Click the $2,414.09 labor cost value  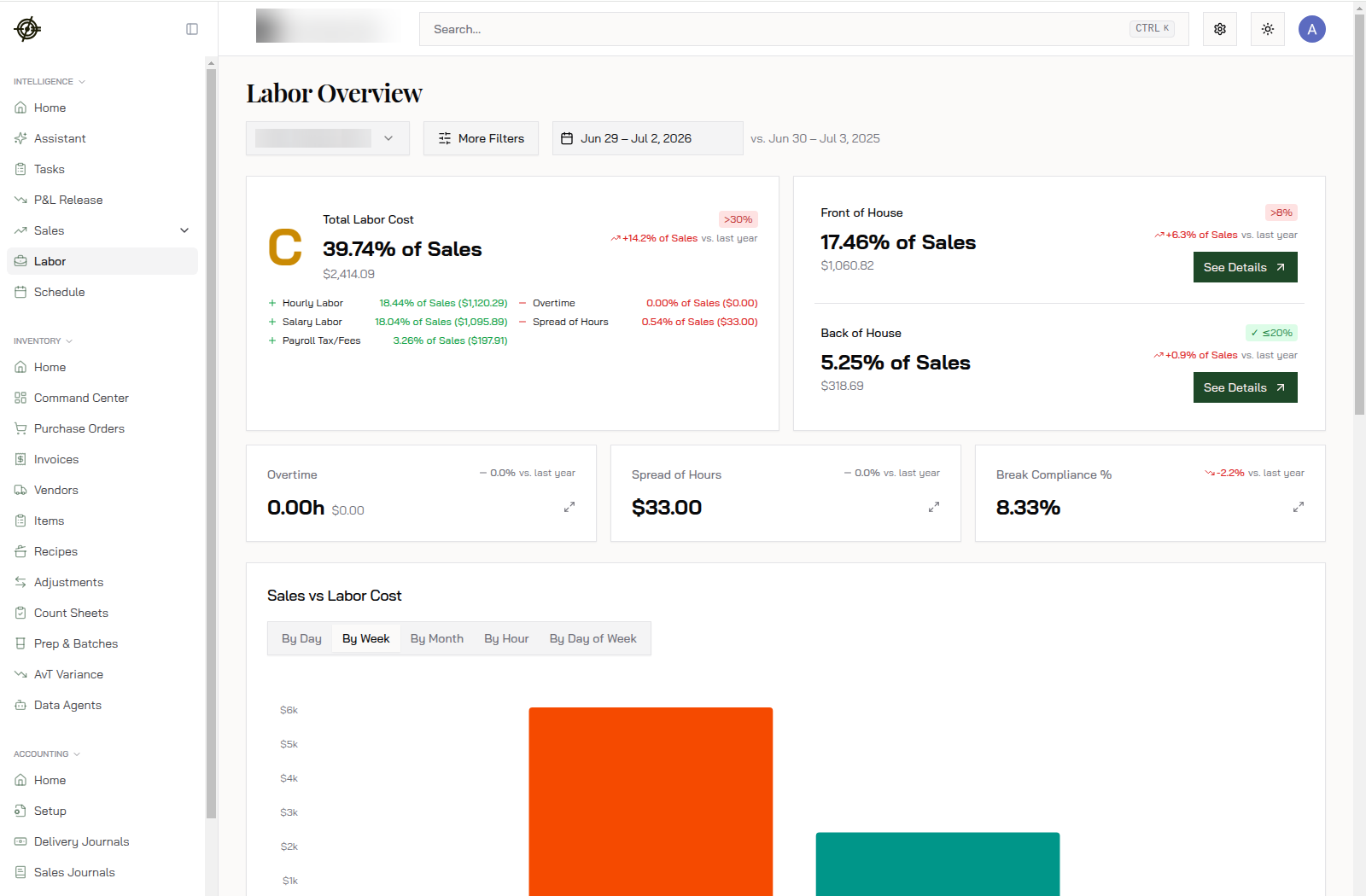(348, 274)
